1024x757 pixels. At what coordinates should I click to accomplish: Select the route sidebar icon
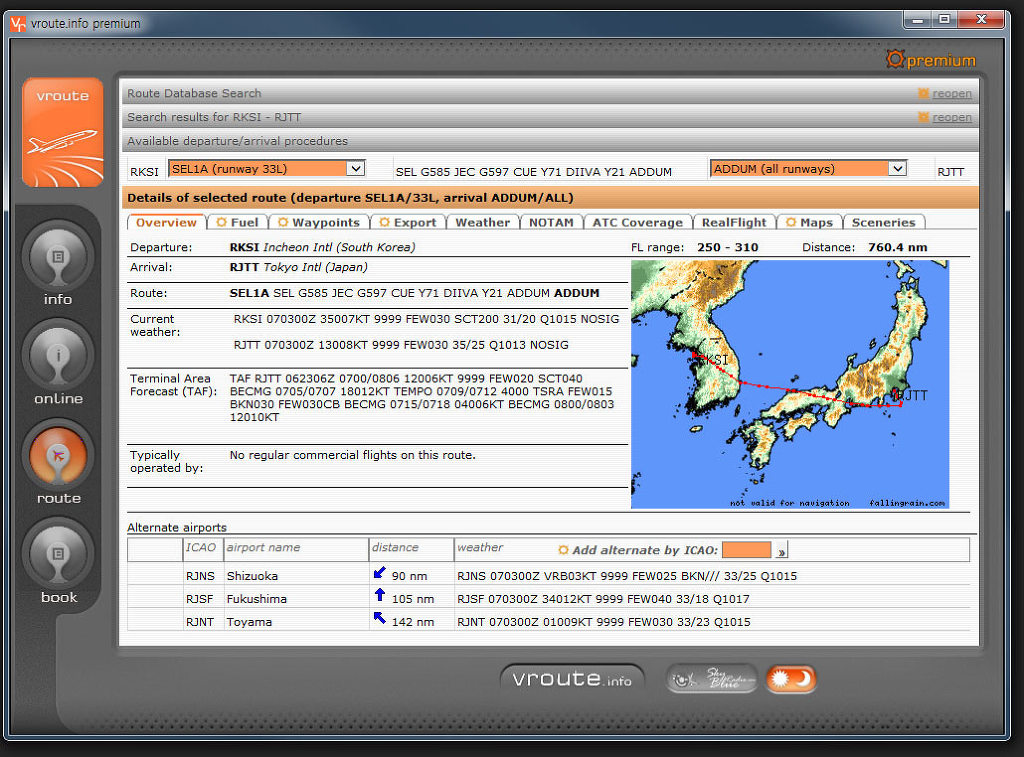point(58,456)
